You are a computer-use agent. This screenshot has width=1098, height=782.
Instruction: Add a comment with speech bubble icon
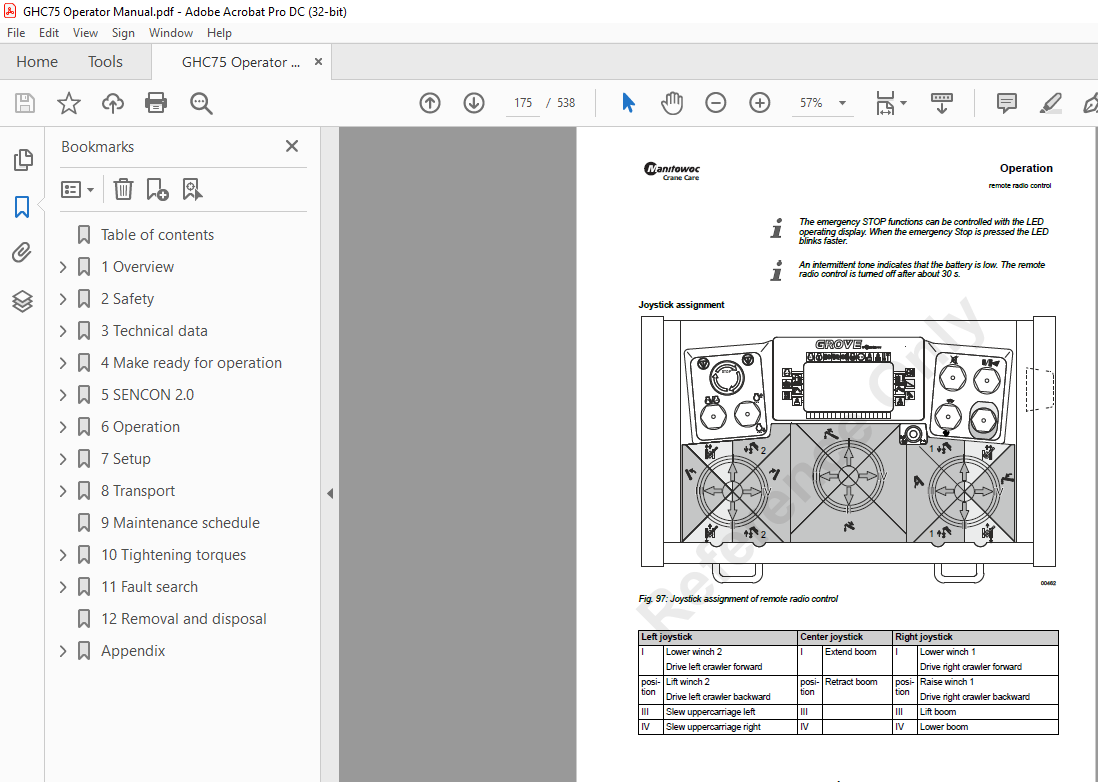click(1006, 103)
